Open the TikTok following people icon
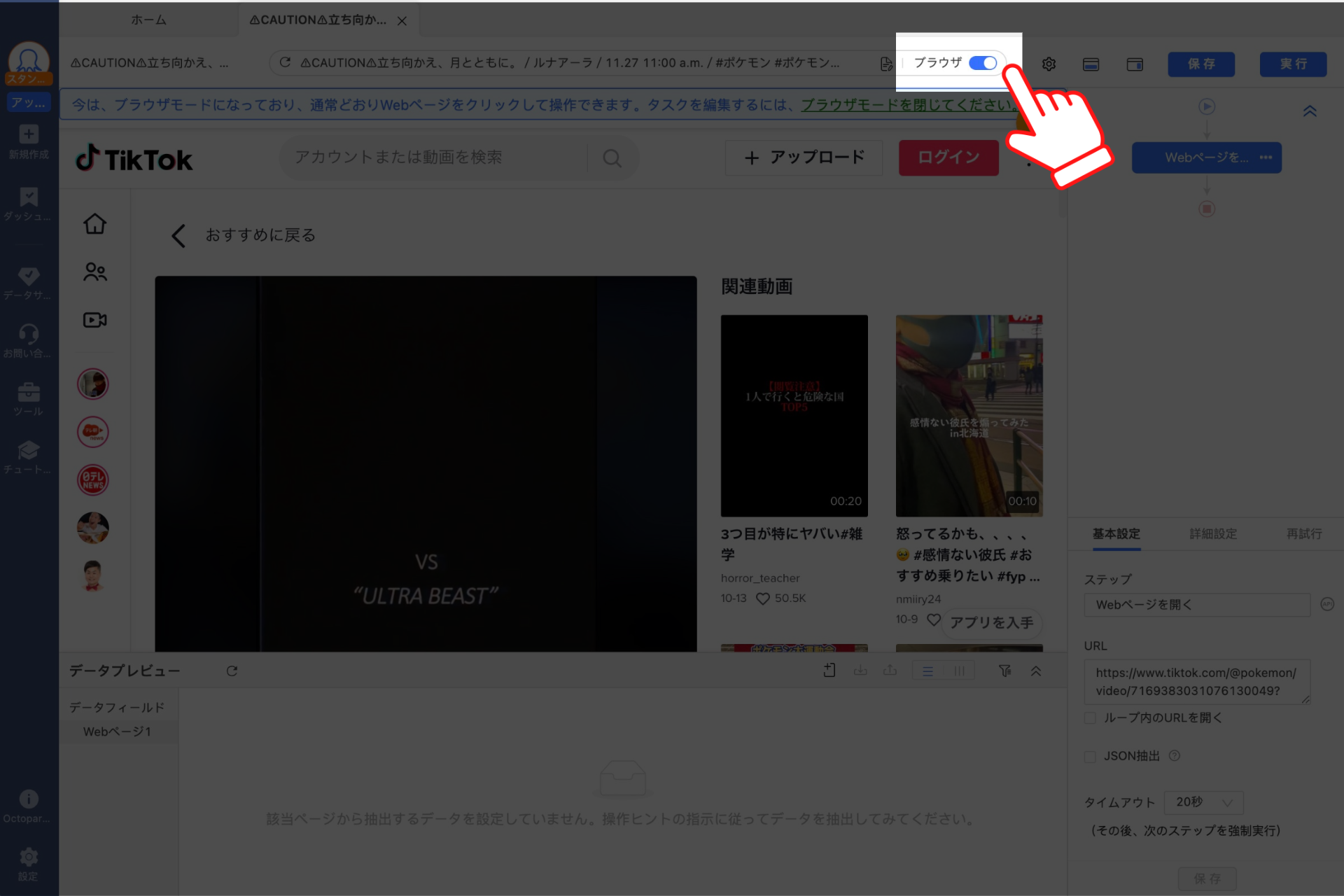Viewport: 1344px width, 896px height. pyautogui.click(x=94, y=272)
